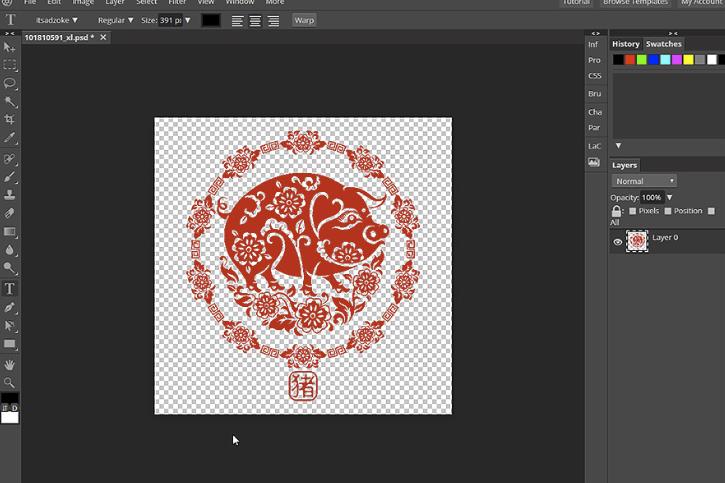
Task: Switch to the History tab
Action: tap(626, 44)
